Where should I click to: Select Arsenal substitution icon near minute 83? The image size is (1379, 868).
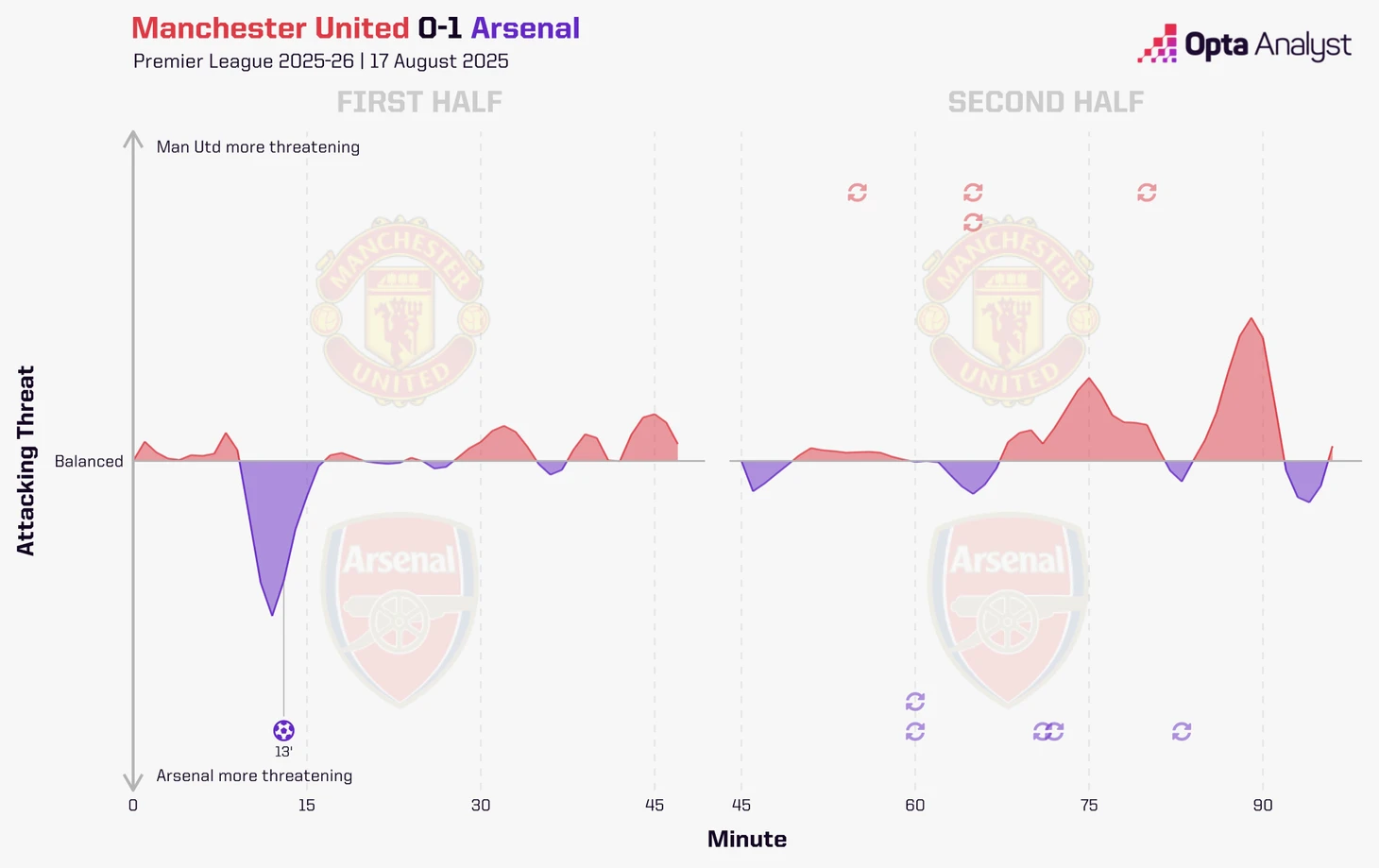(x=1182, y=732)
